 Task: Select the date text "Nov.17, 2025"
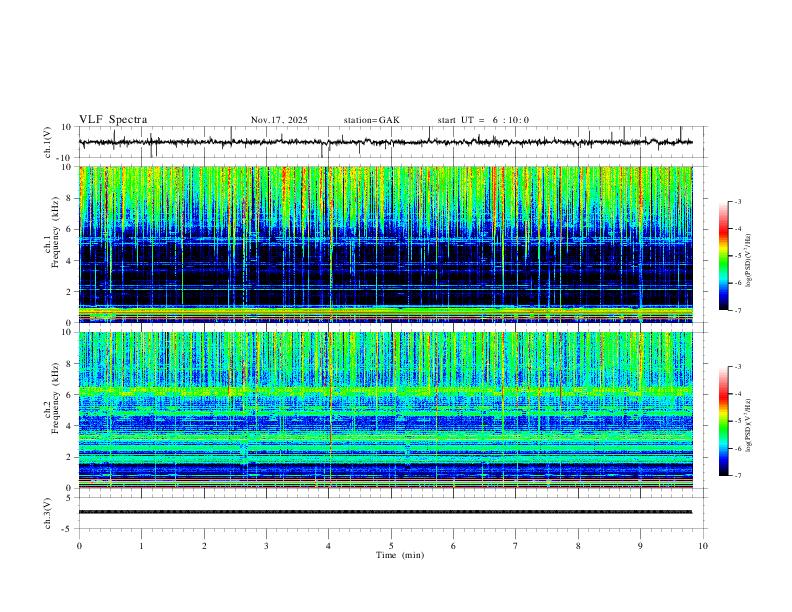point(279,120)
